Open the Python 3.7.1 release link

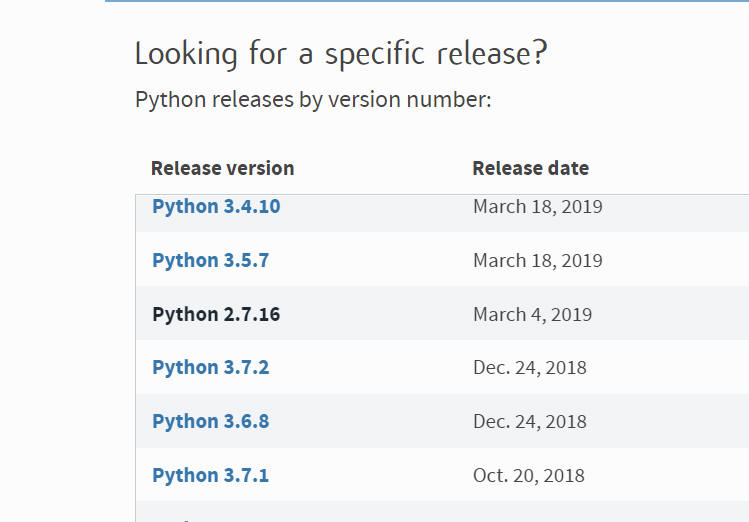pyautogui.click(x=210, y=475)
